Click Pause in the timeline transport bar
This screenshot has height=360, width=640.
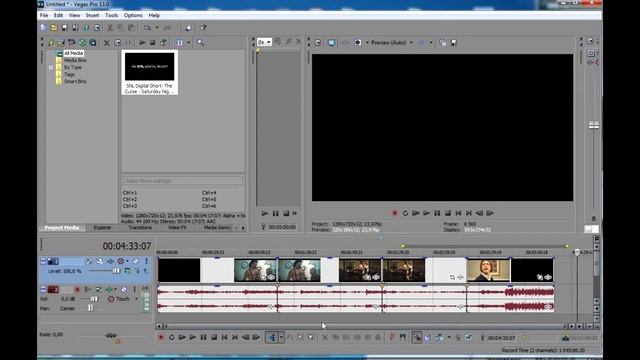tap(203, 338)
